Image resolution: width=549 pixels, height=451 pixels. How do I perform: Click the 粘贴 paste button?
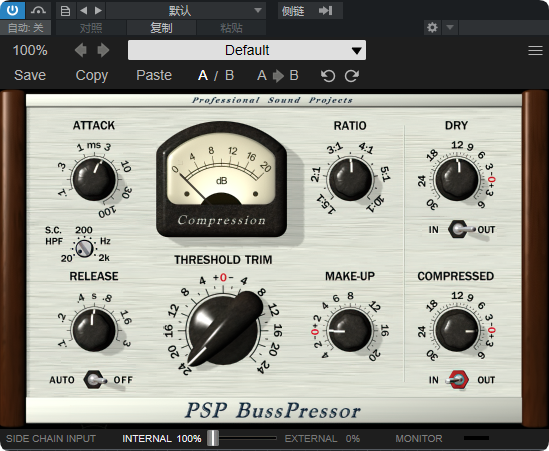point(231,28)
